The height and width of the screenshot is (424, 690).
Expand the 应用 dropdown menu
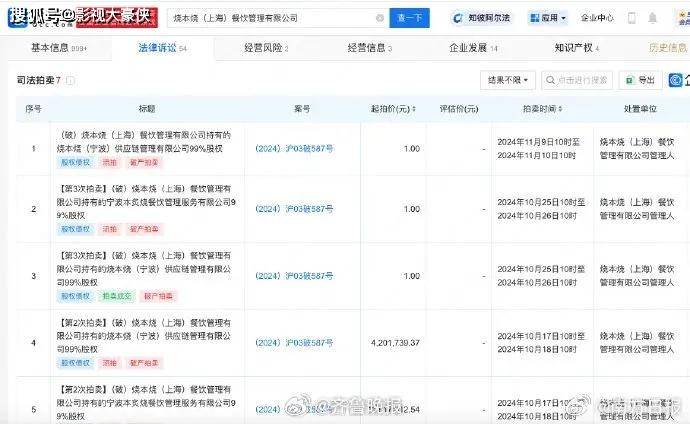click(x=548, y=18)
